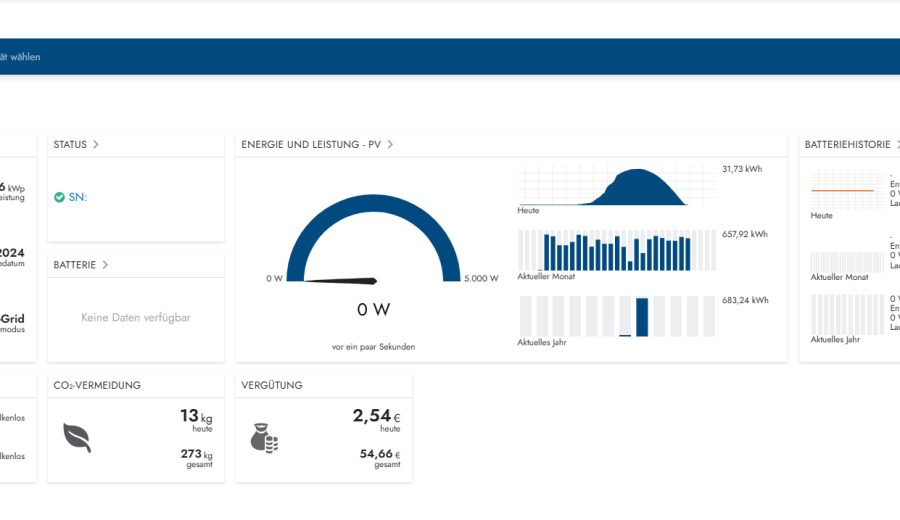Click the Batteriehistorie Aktuelles Jahr chart

coord(845,314)
